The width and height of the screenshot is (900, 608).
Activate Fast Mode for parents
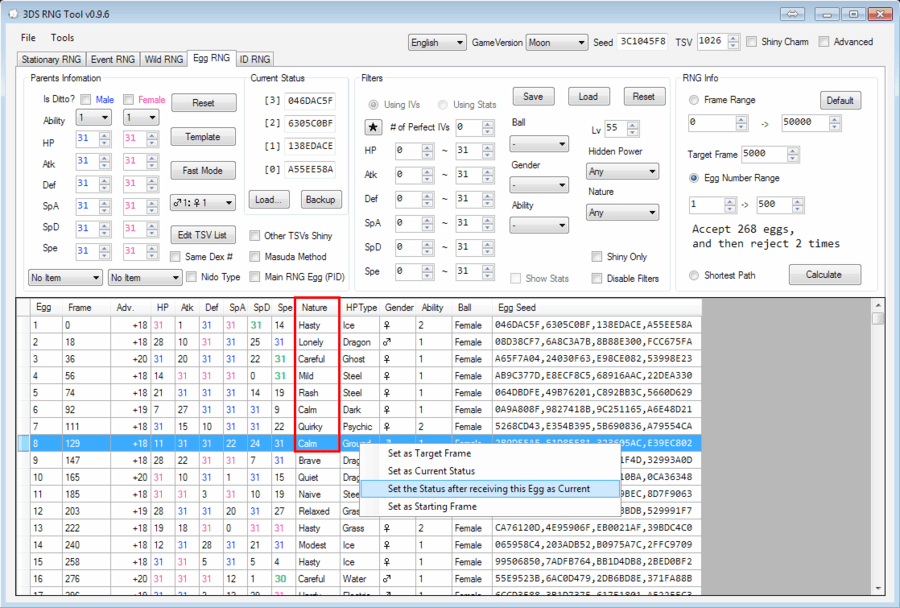tap(203, 170)
